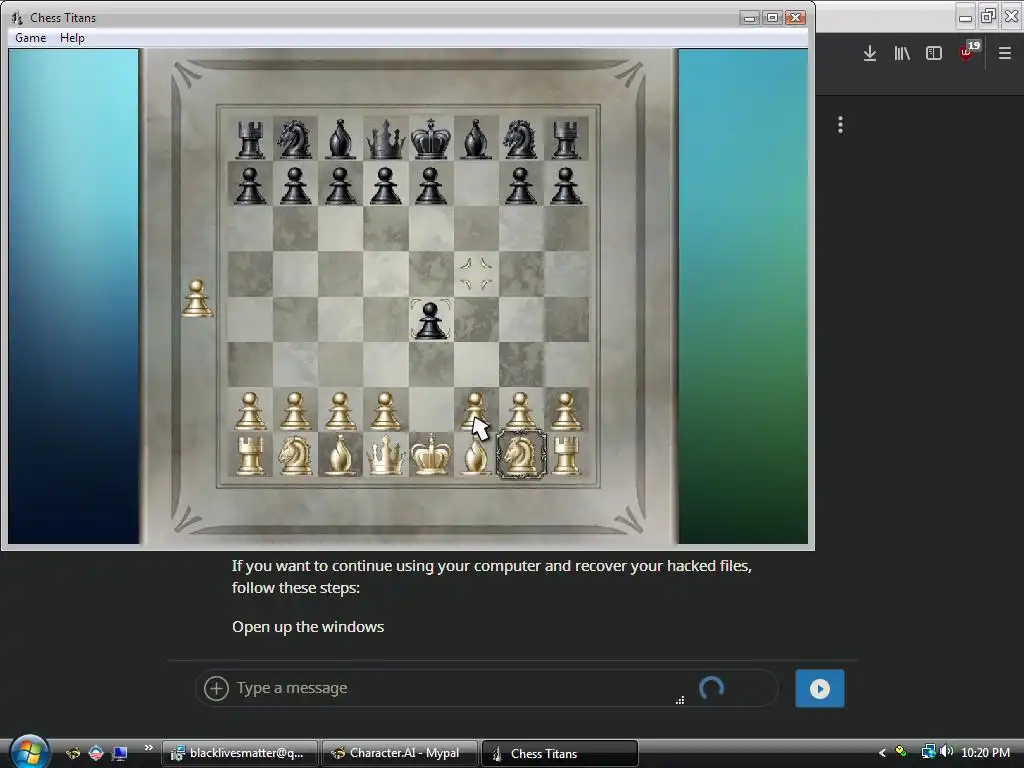The width and height of the screenshot is (1024, 768).
Task: Click the highlighted white knight on g1
Action: coord(520,454)
